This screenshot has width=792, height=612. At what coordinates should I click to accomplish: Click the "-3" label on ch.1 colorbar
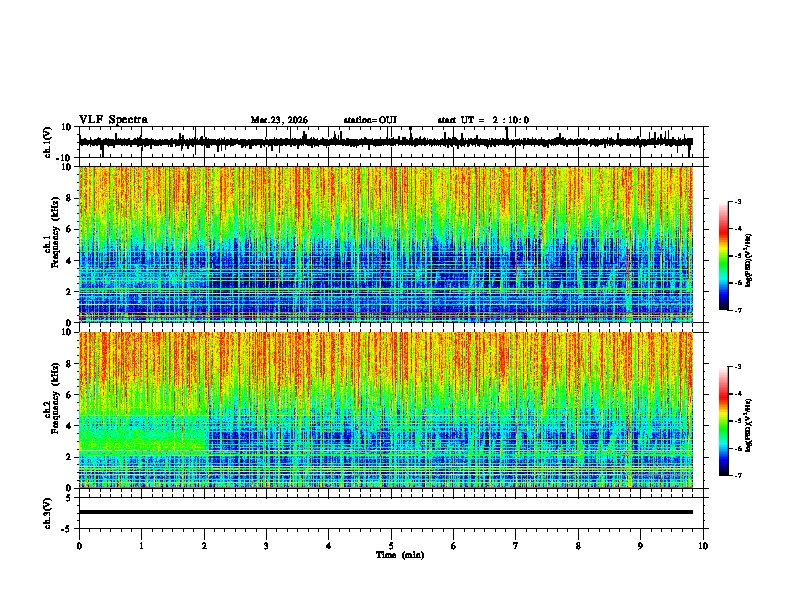(x=738, y=201)
